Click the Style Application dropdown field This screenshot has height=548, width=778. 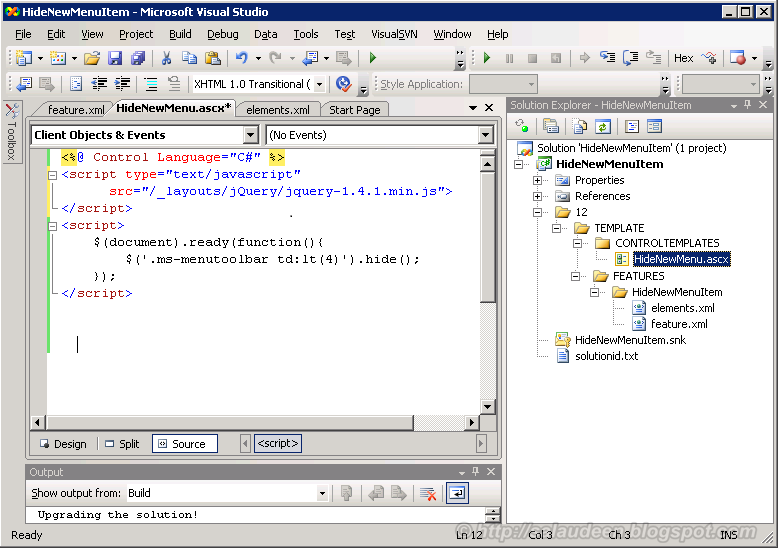503,84
